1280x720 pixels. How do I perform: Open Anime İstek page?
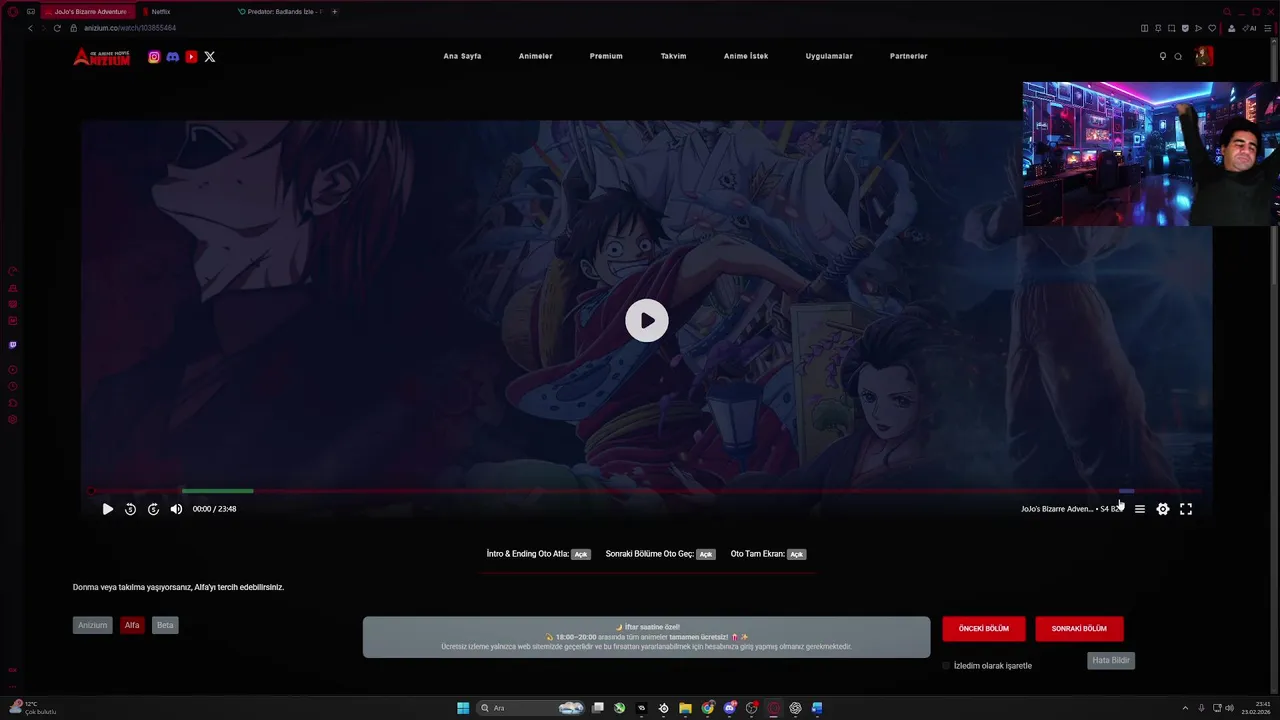point(746,56)
